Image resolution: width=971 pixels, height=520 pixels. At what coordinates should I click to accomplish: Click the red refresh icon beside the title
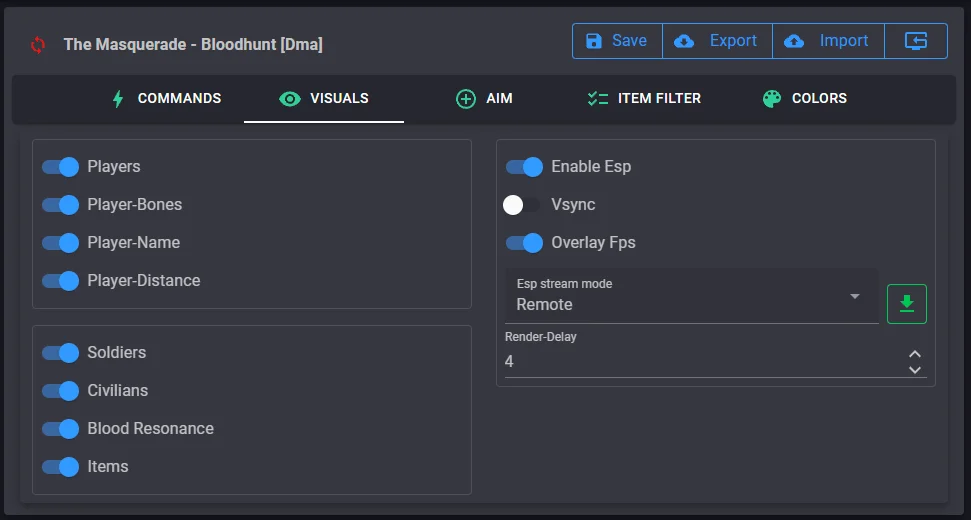point(38,44)
